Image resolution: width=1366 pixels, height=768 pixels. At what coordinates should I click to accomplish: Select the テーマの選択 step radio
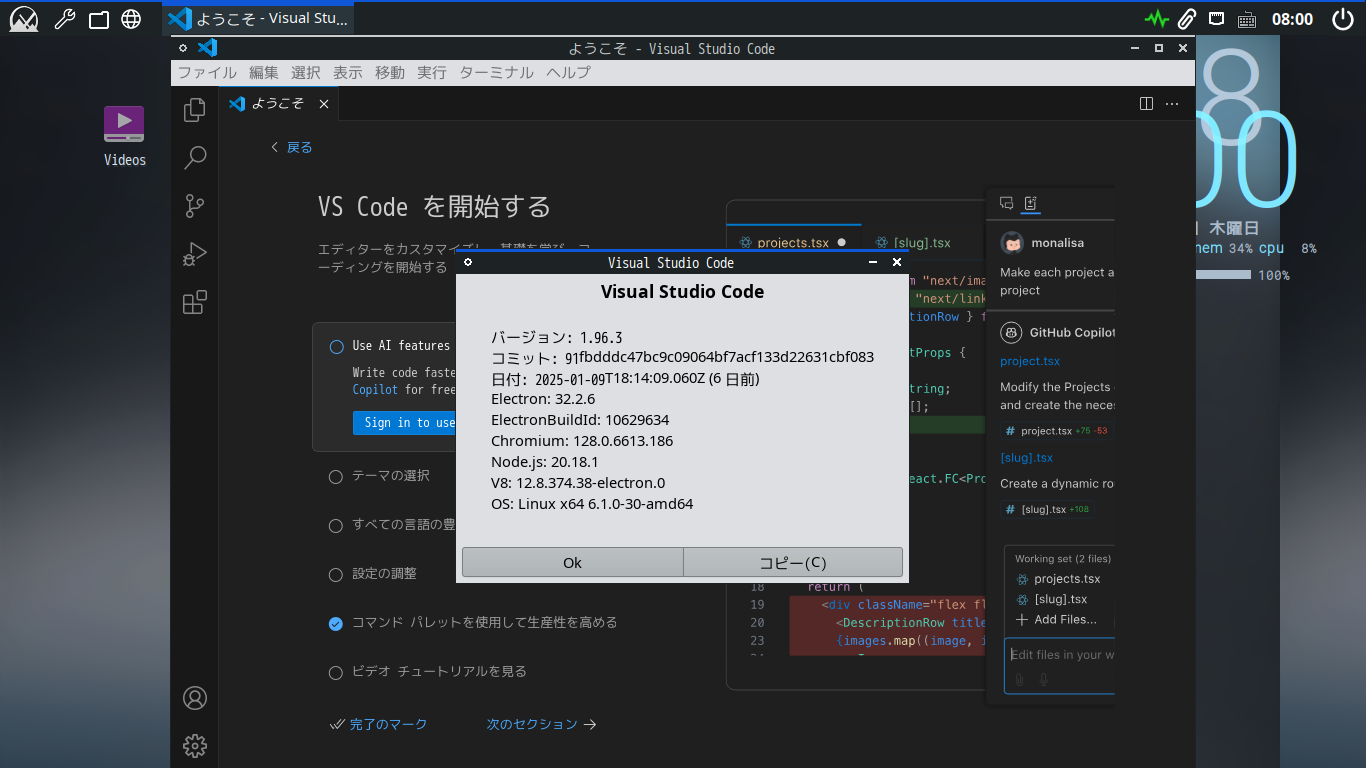click(x=336, y=476)
